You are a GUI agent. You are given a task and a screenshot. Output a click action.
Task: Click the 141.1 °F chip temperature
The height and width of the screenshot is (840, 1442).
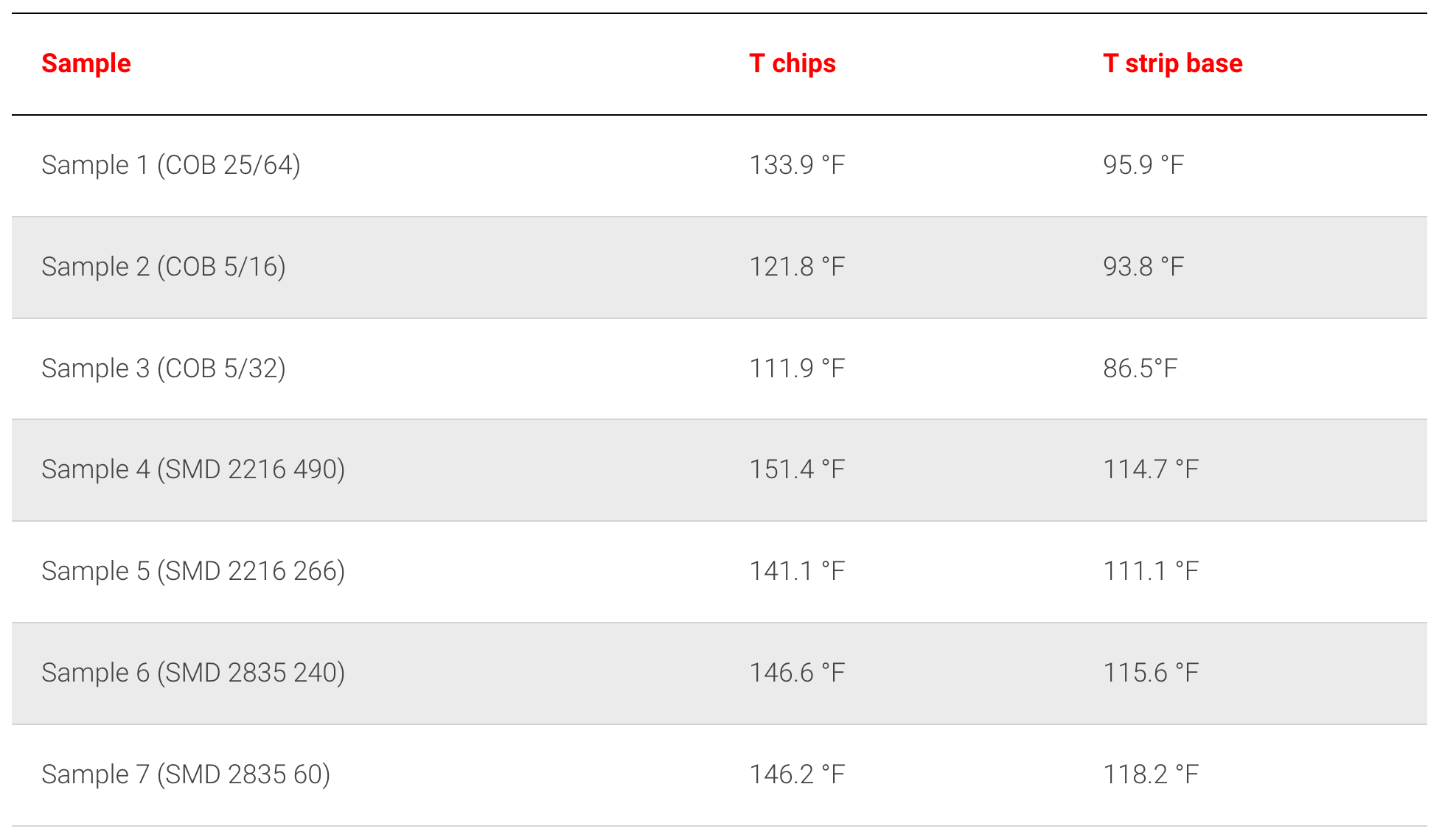click(x=796, y=571)
